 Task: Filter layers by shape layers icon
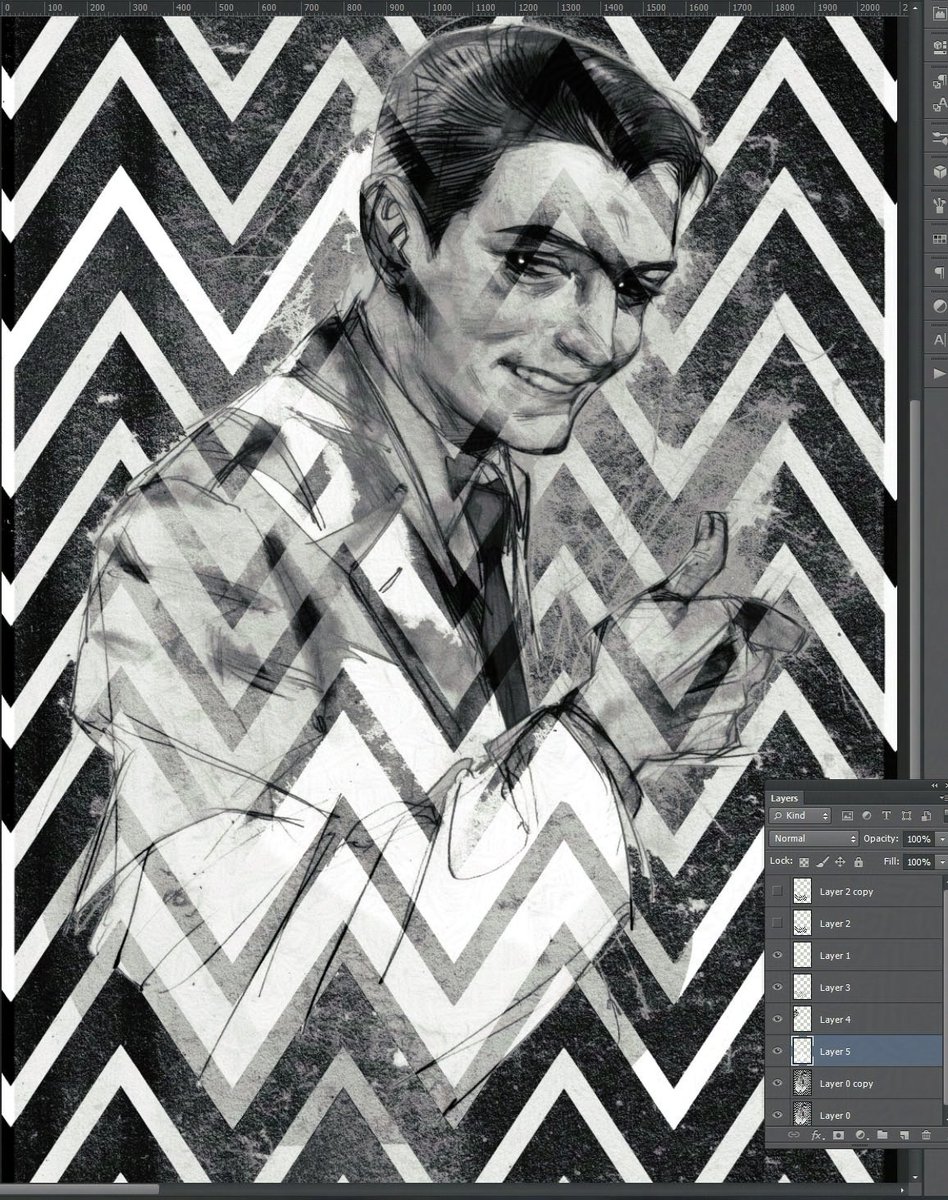(905, 816)
